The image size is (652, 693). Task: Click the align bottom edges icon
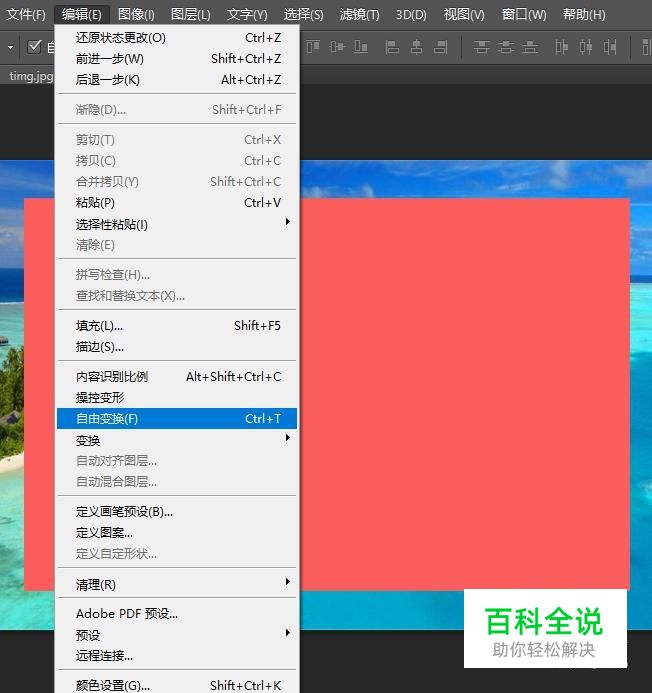click(x=361, y=46)
